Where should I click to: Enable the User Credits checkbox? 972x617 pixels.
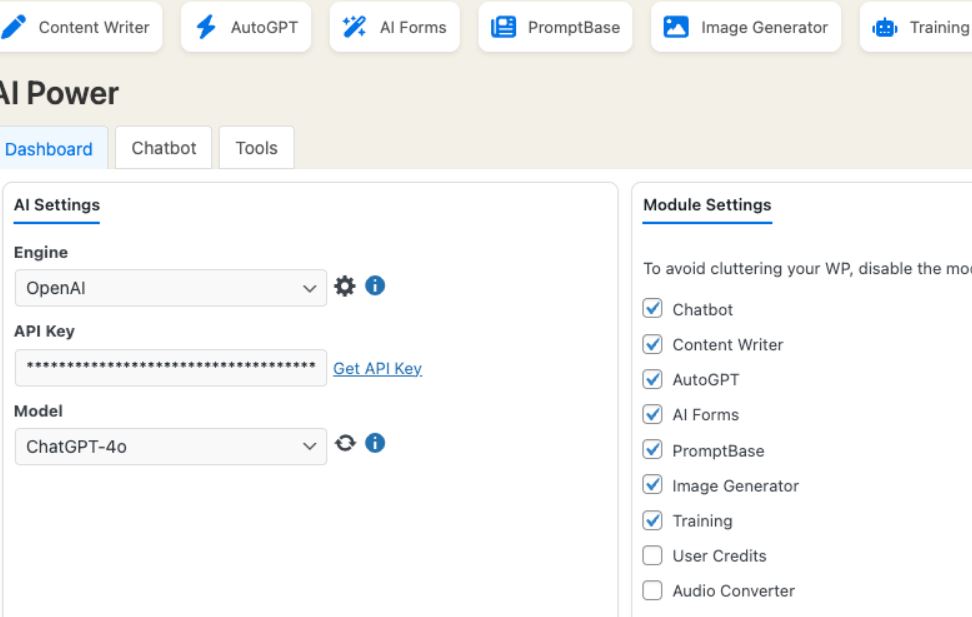(x=652, y=555)
